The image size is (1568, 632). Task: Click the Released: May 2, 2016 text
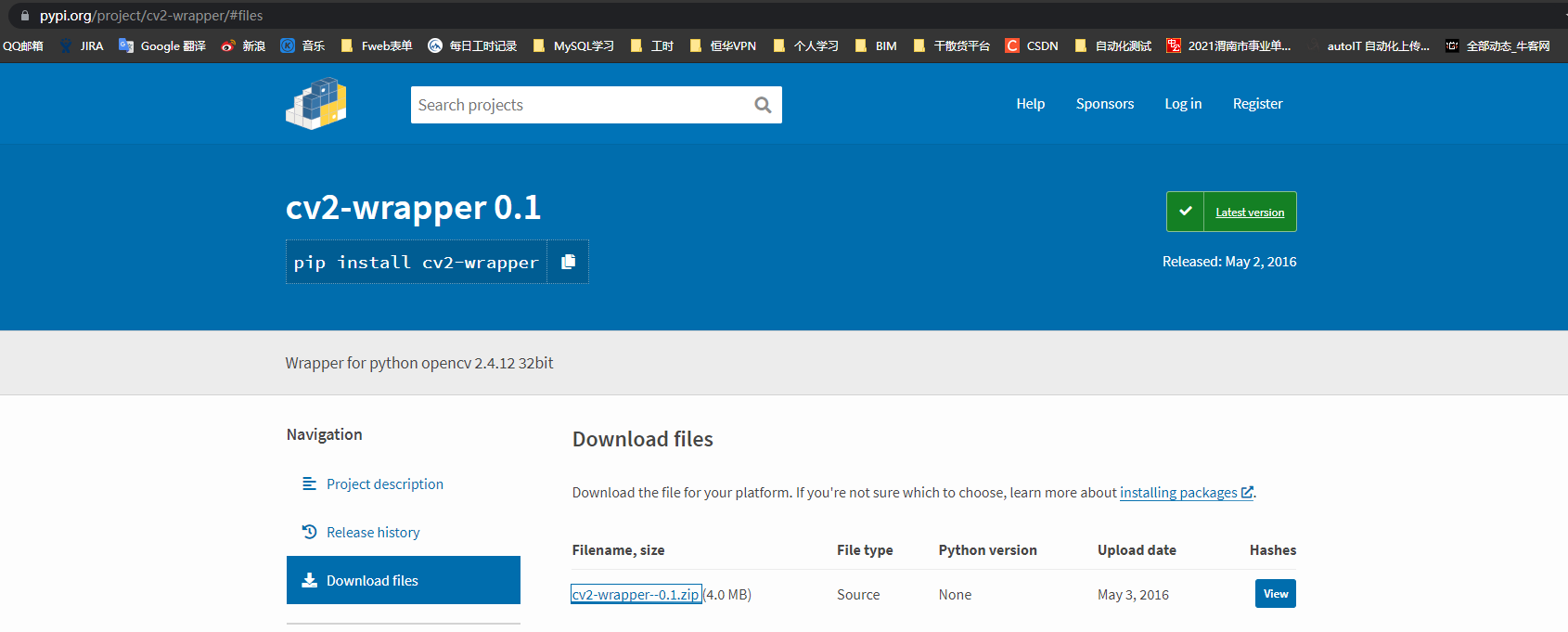[x=1229, y=262]
